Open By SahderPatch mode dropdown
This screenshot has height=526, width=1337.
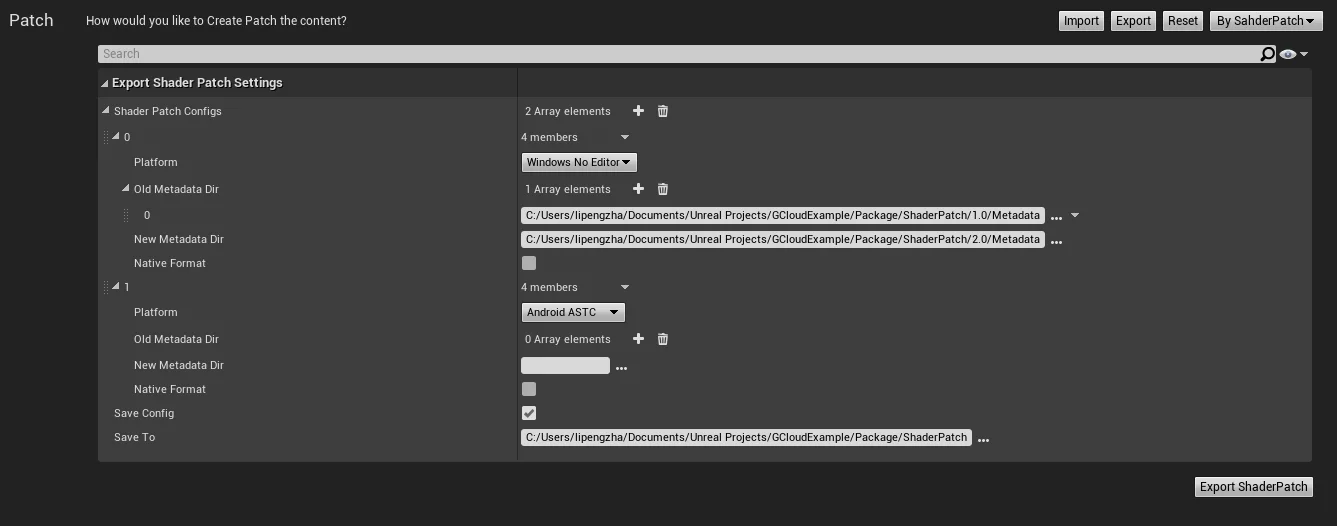click(x=1264, y=21)
